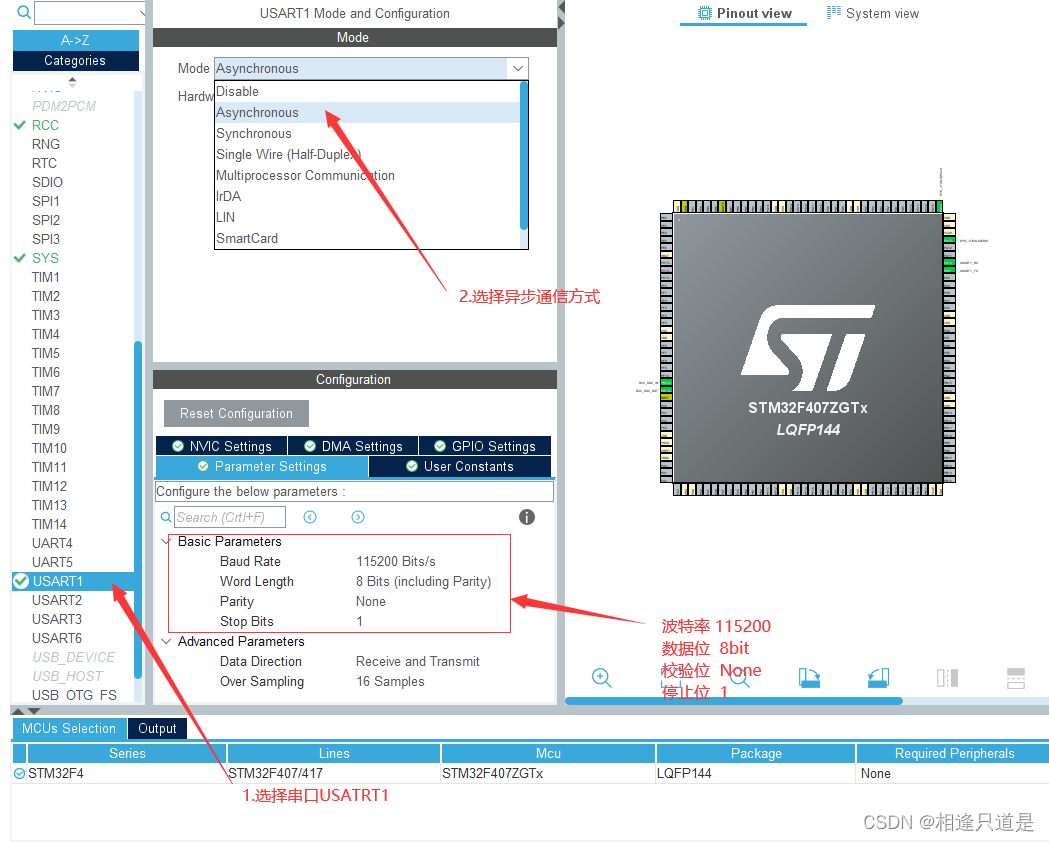Toggle the SYS green check mark
Image resolution: width=1049 pixels, height=842 pixels.
pos(19,258)
